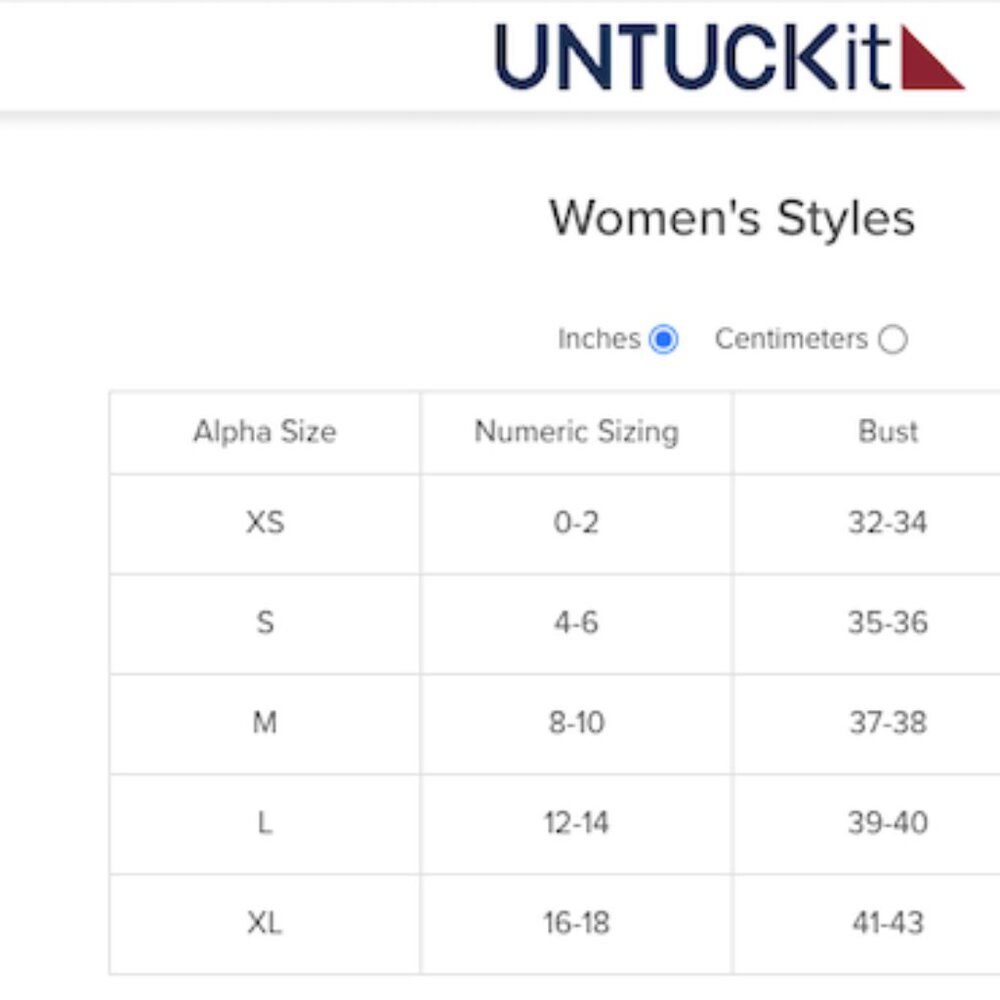1000x1000 pixels.
Task: Click the Numeric Sizing column header
Action: [x=577, y=432]
